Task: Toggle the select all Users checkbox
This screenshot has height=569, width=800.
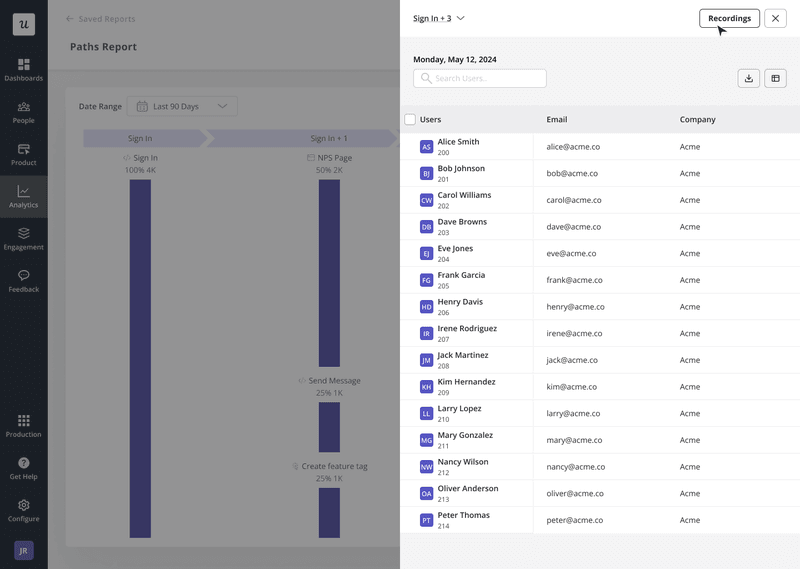Action: click(x=410, y=120)
